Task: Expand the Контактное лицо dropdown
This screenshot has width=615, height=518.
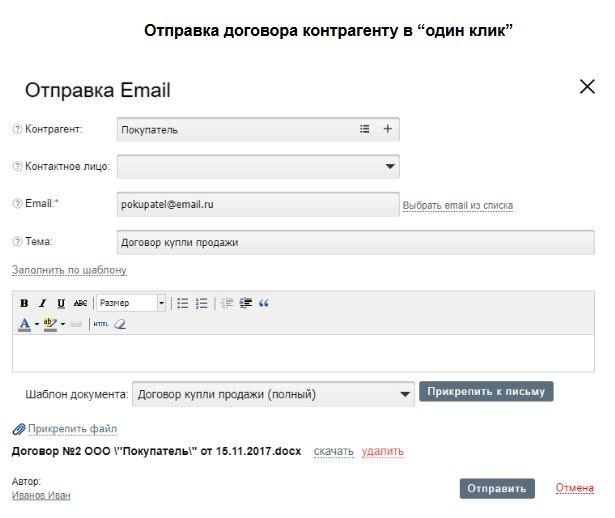Action: coord(390,167)
